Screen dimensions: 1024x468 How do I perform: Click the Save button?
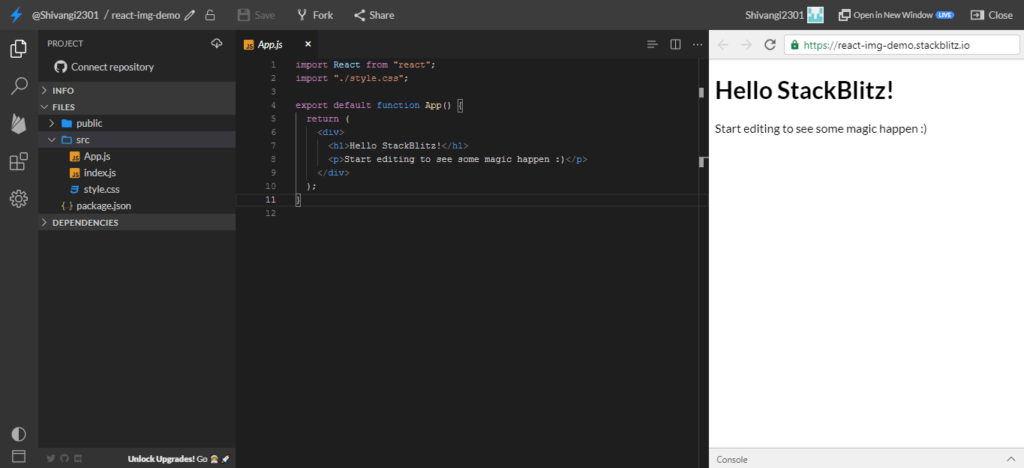pos(256,14)
